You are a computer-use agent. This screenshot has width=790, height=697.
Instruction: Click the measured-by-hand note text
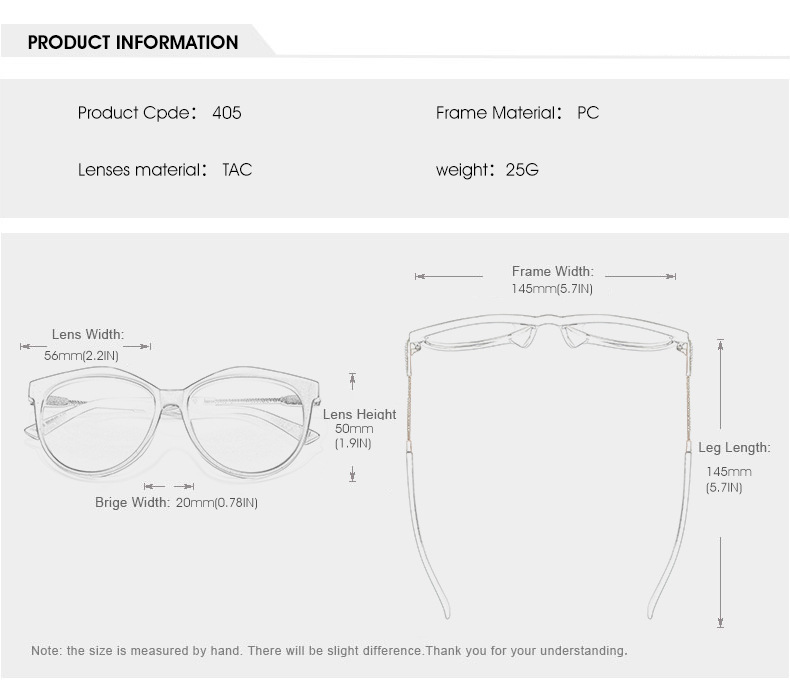click(329, 651)
